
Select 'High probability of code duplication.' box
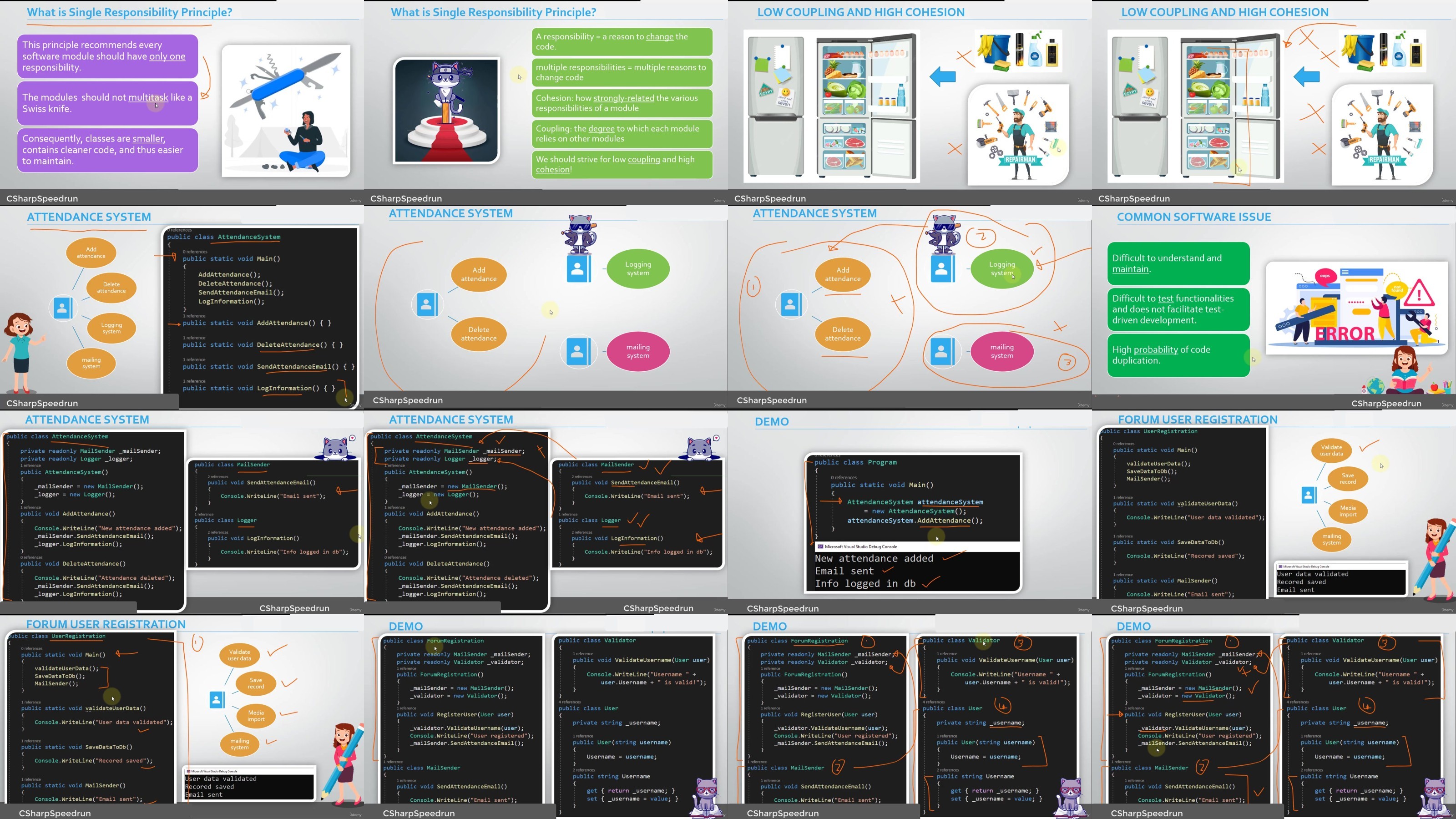(x=1178, y=355)
